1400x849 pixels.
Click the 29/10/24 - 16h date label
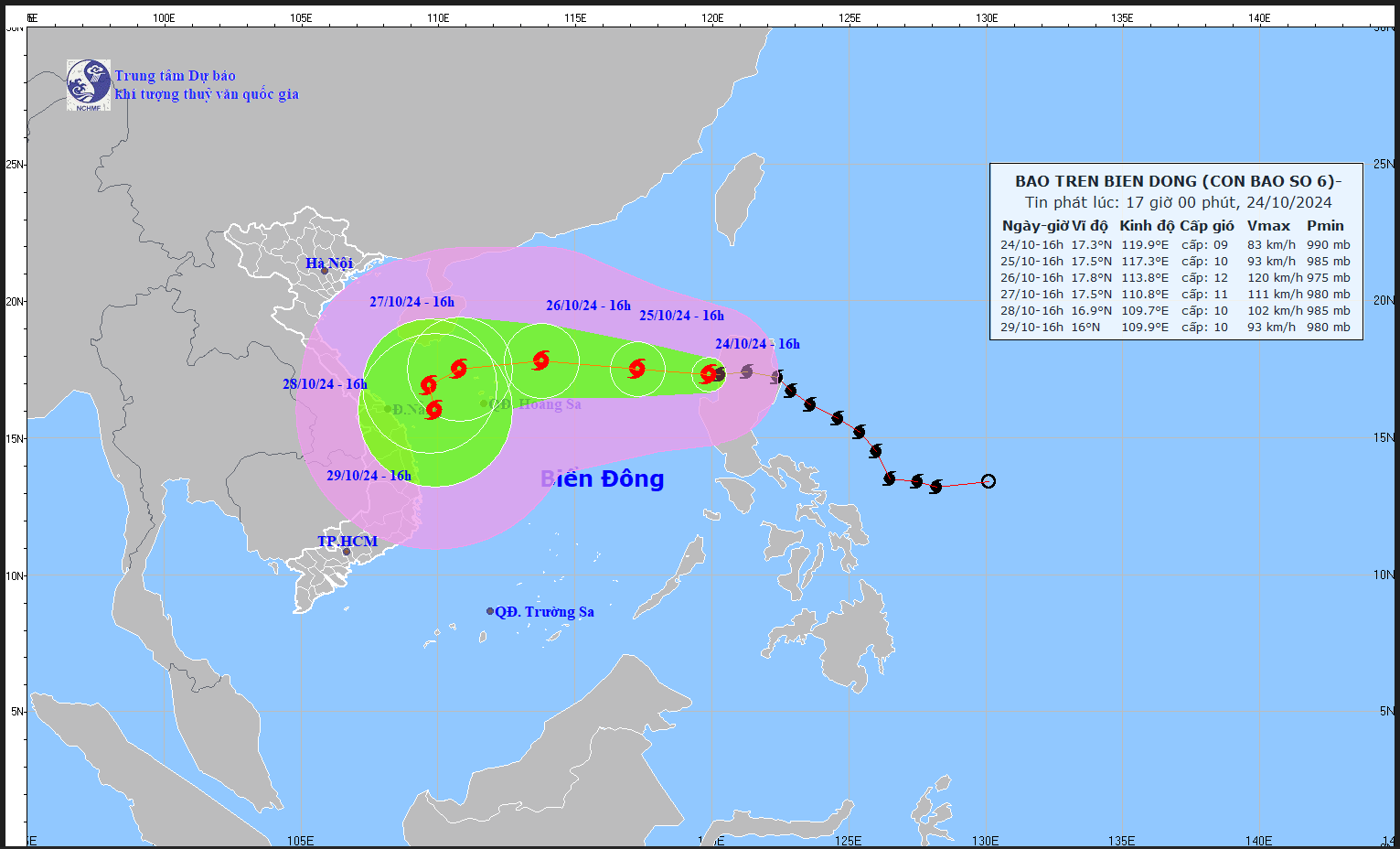click(x=370, y=475)
